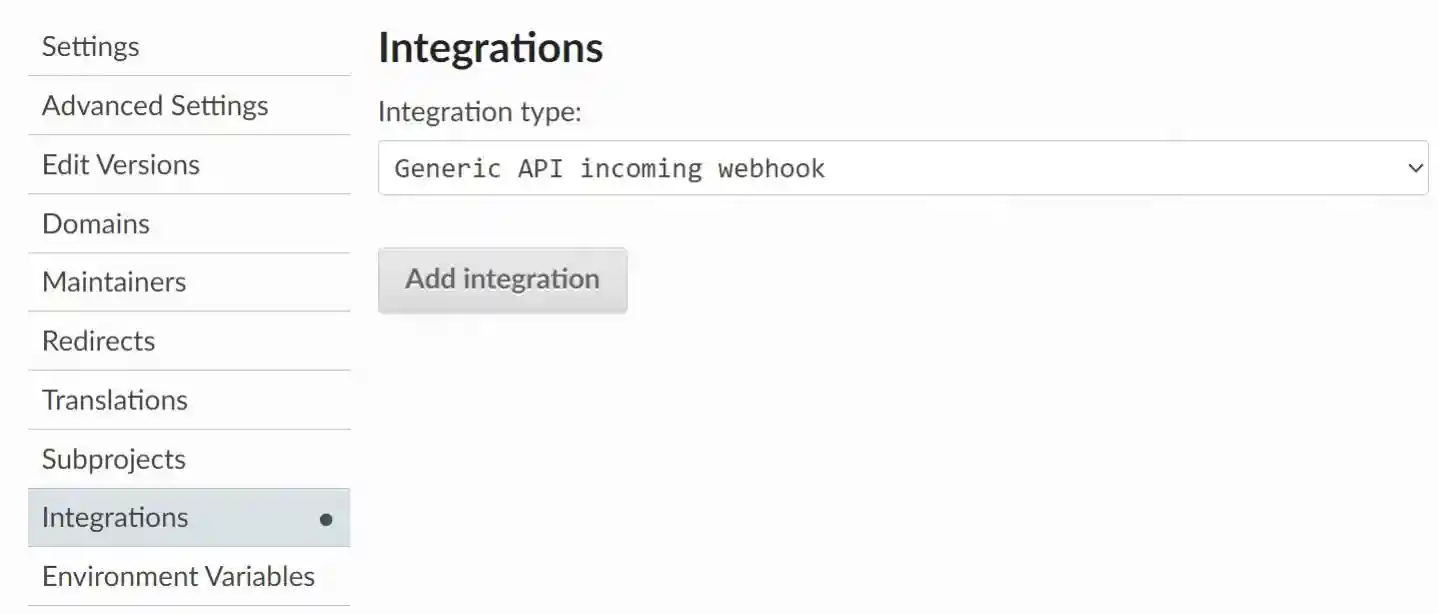Go to the Translations section
The height and width of the screenshot is (614, 1439).
click(114, 400)
